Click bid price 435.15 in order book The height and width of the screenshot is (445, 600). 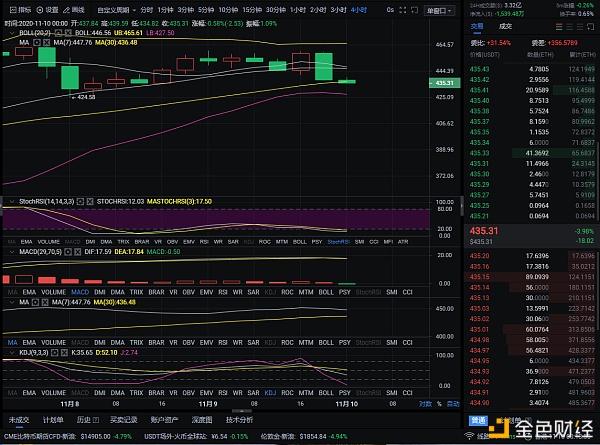point(479,277)
